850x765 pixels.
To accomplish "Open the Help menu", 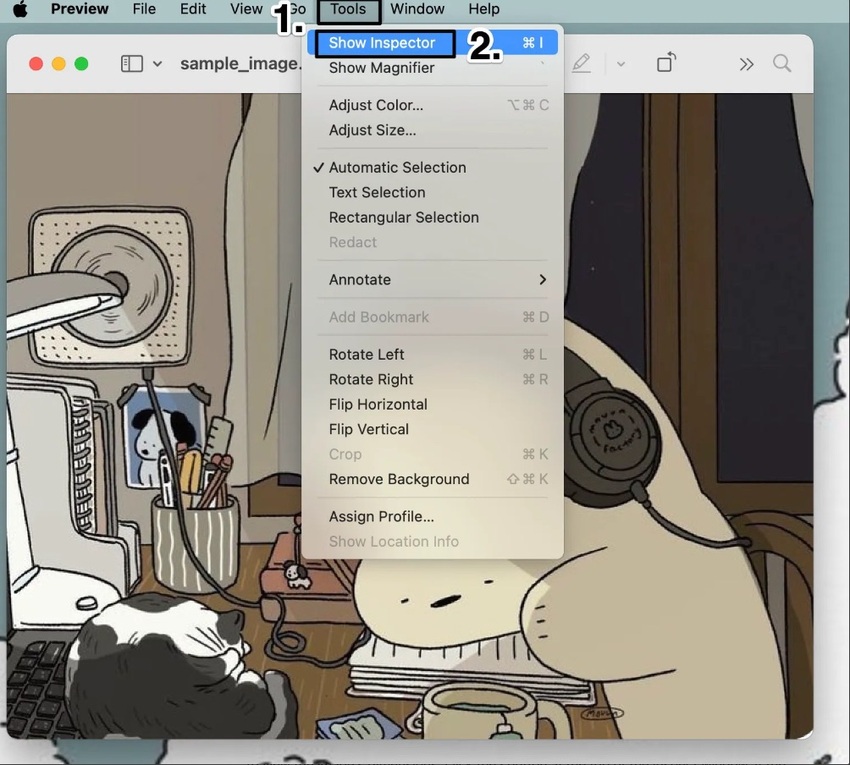I will point(484,9).
